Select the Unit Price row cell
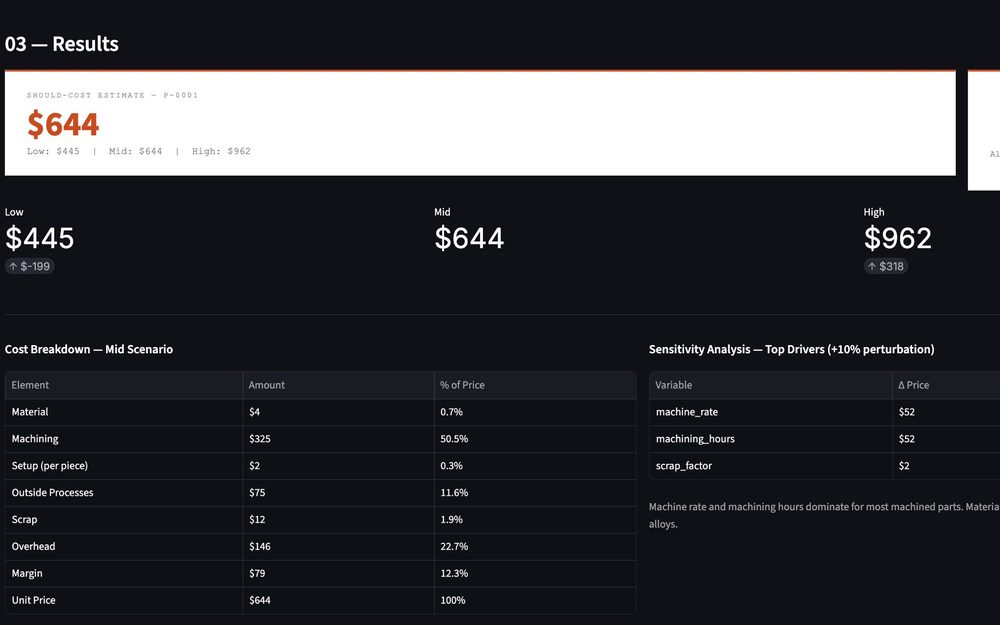This screenshot has width=1000, height=625. click(124, 599)
